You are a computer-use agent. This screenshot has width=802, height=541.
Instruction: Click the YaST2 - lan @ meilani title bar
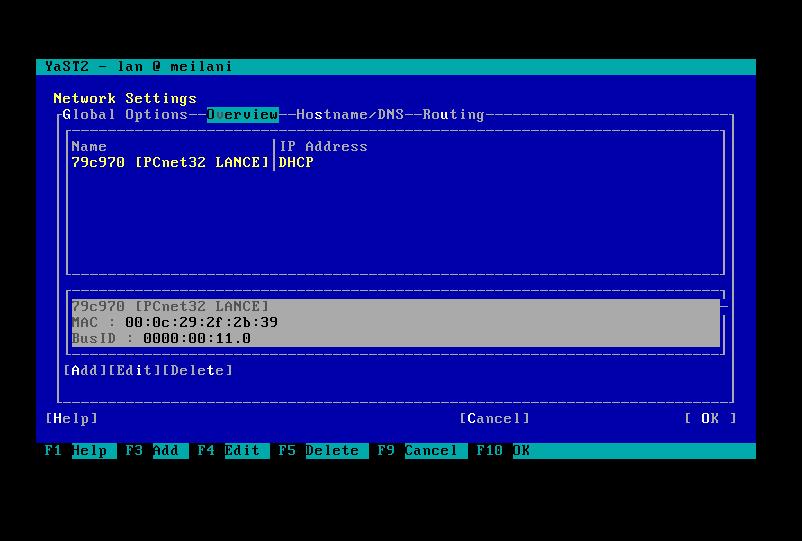396,66
